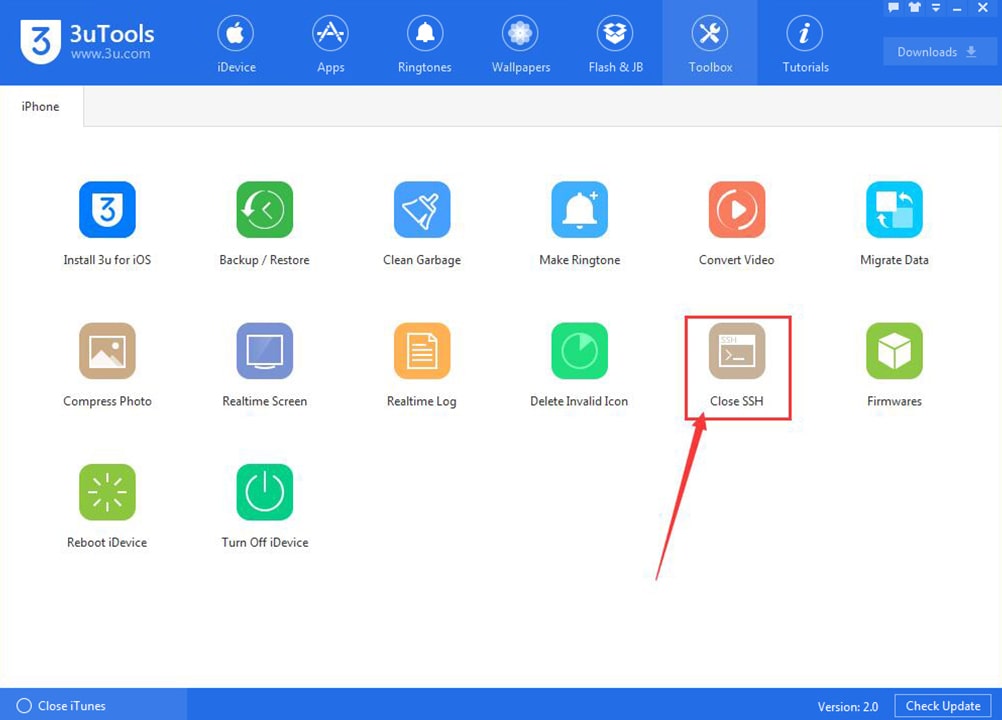Open the Downloads panel
Image resolution: width=1002 pixels, height=720 pixels.
(x=938, y=51)
